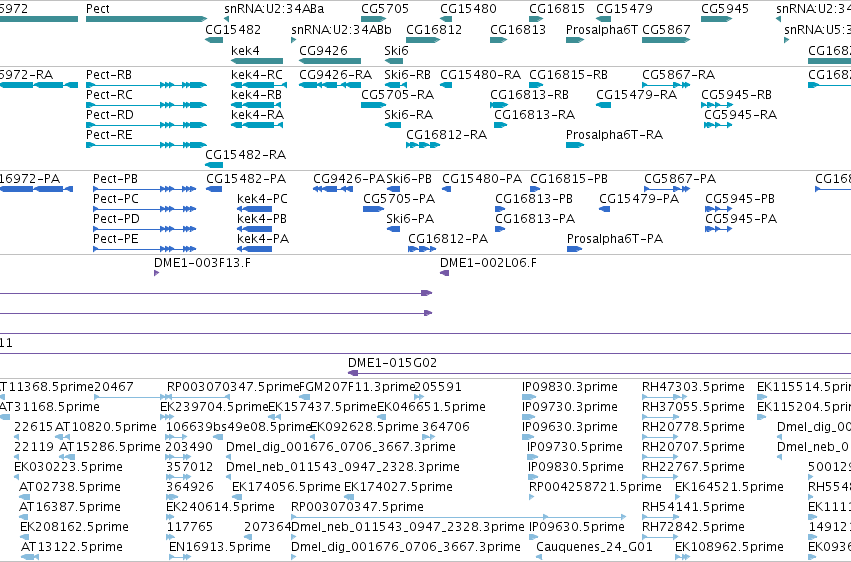The height and width of the screenshot is (562, 851).
Task: Click transcript kek4-RC
Action: point(257,74)
